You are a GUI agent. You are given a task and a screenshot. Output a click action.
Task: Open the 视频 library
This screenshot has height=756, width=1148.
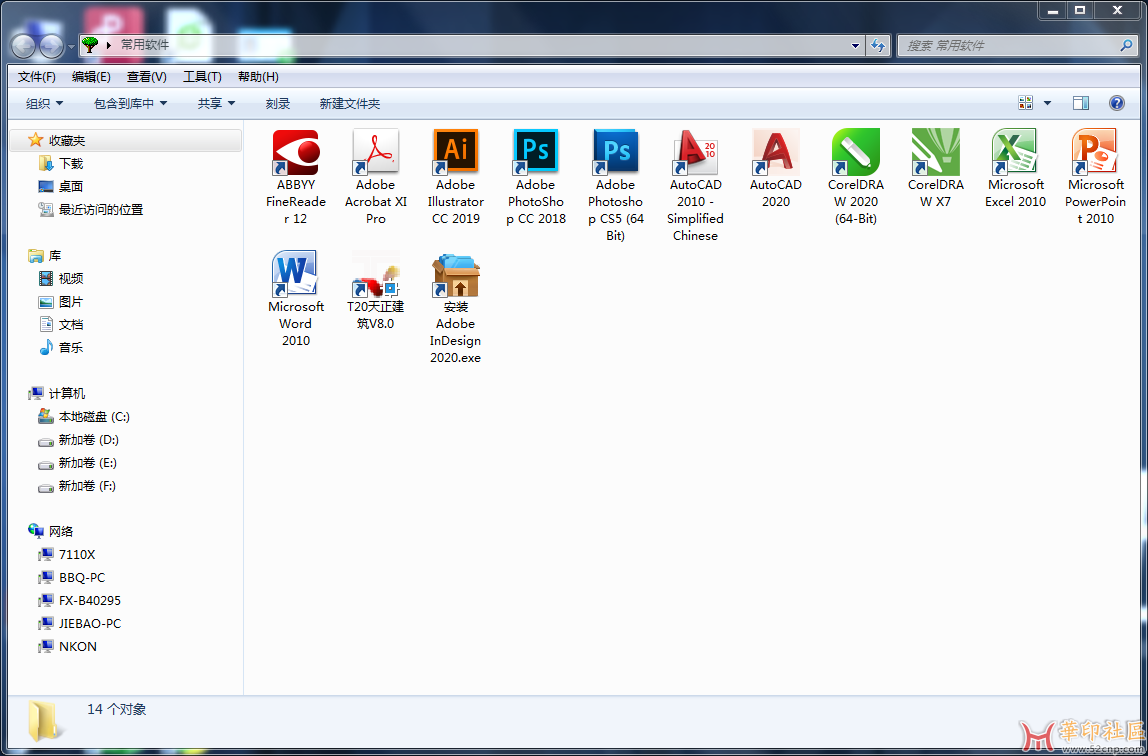click(x=71, y=278)
